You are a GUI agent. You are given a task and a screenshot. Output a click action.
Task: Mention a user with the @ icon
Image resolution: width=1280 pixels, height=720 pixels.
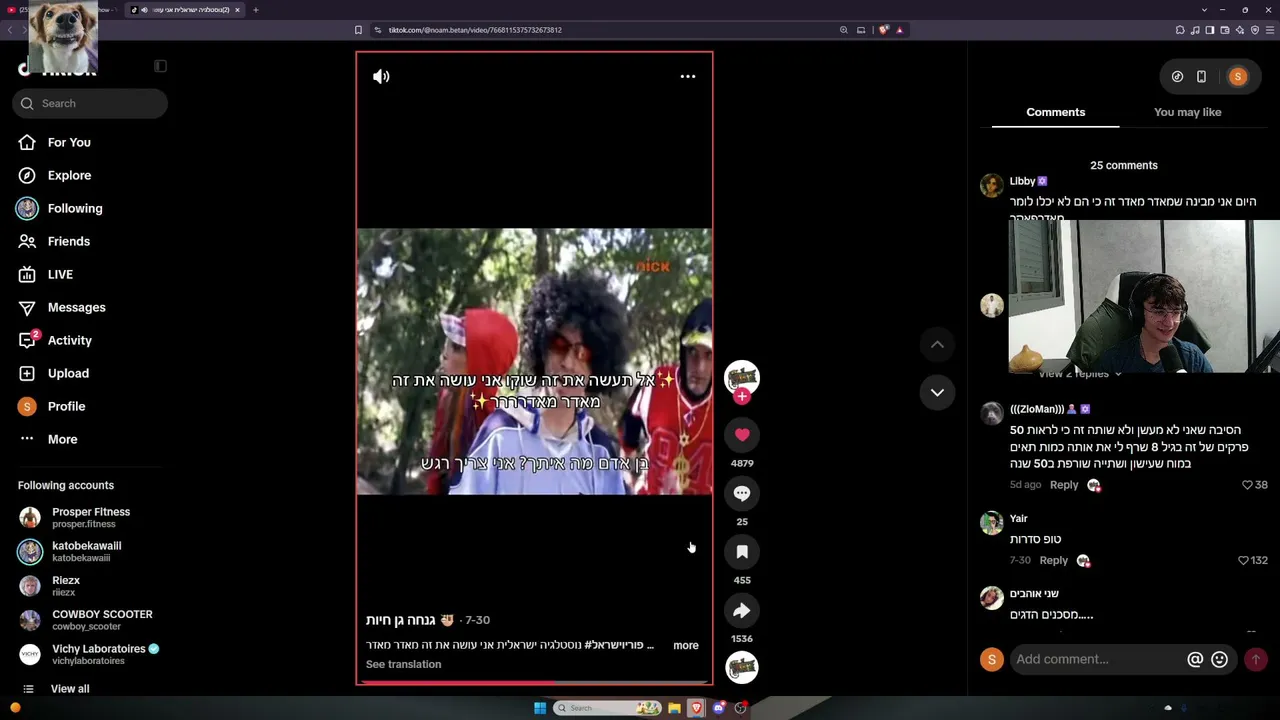(1195, 659)
